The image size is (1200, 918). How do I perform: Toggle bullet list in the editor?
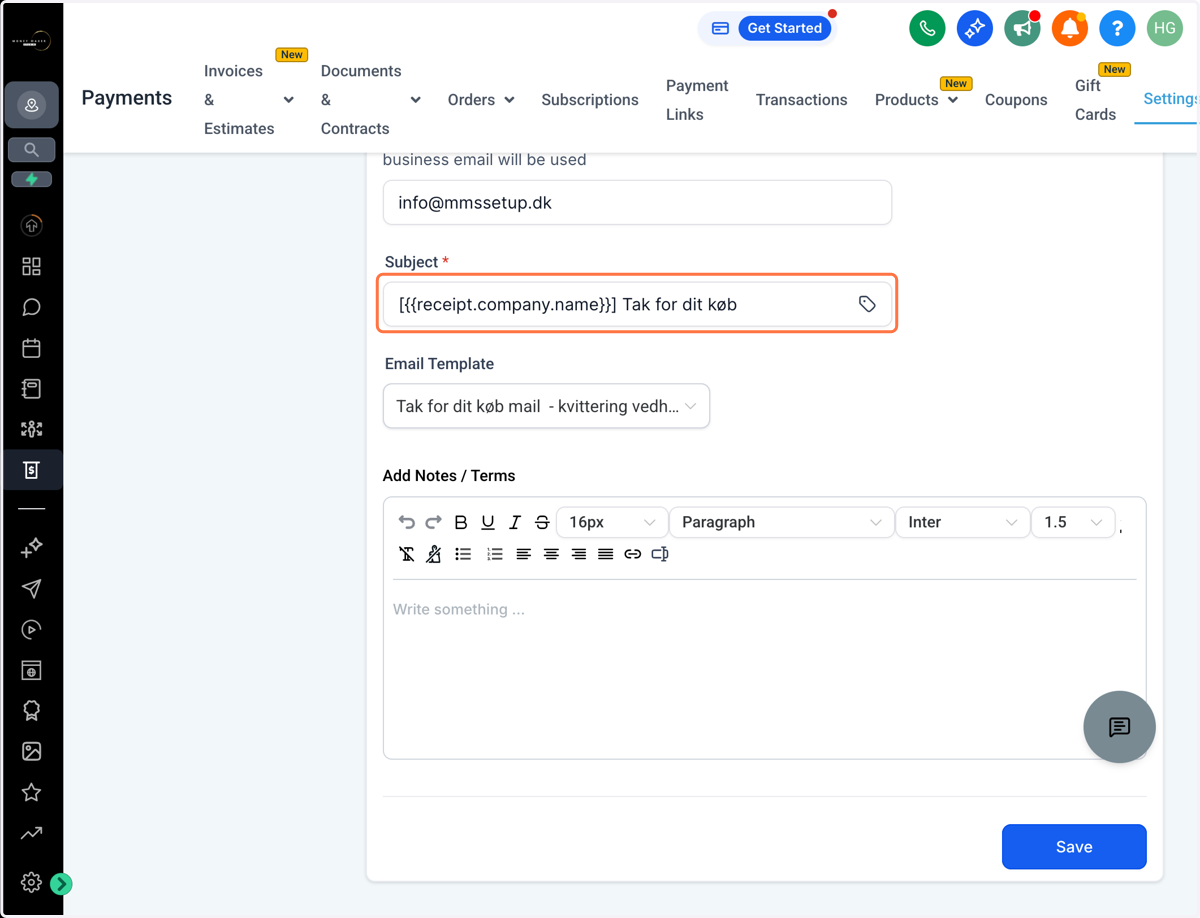[463, 554]
